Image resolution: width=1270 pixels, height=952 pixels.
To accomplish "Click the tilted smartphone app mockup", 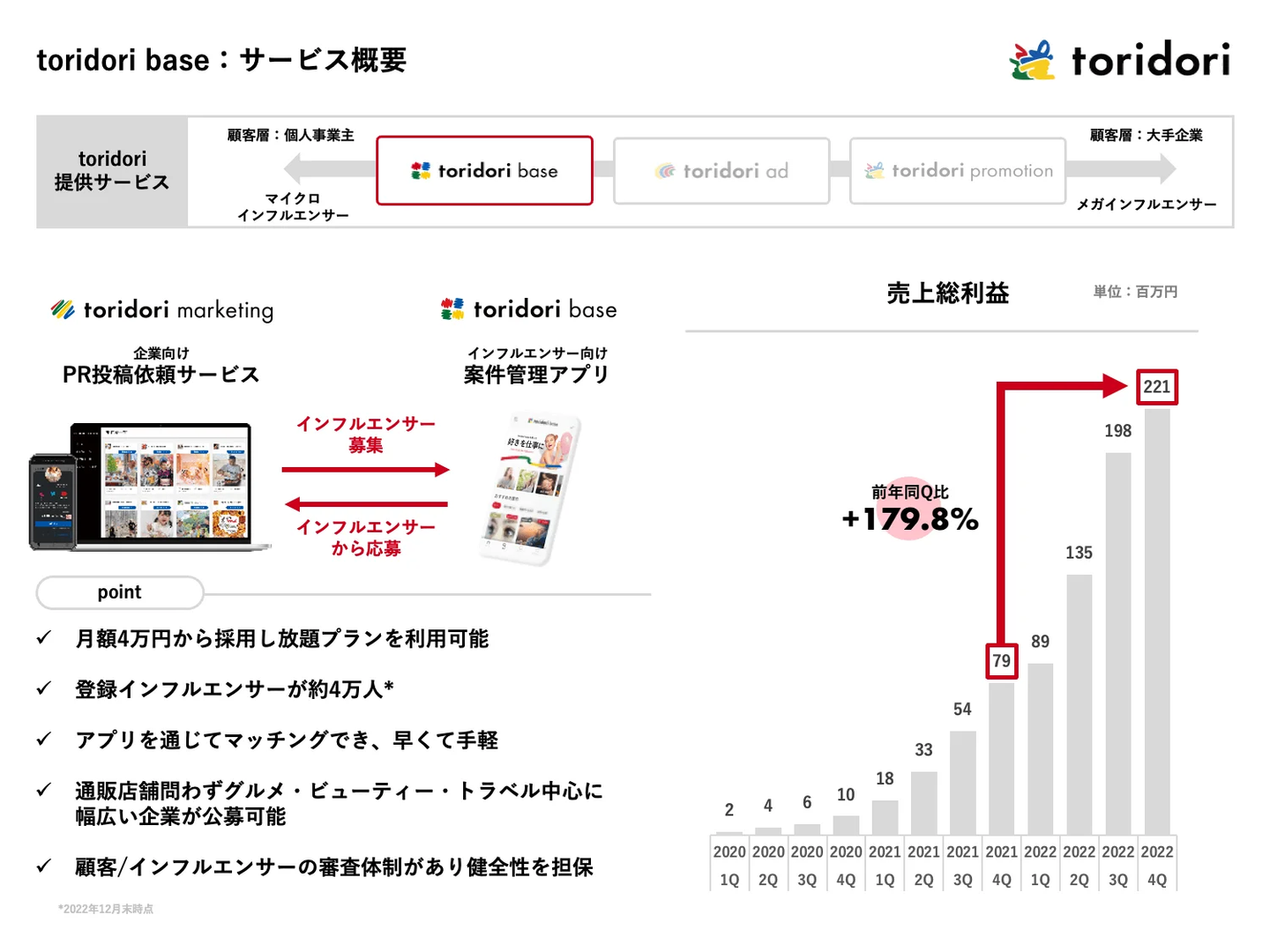I will tap(530, 487).
